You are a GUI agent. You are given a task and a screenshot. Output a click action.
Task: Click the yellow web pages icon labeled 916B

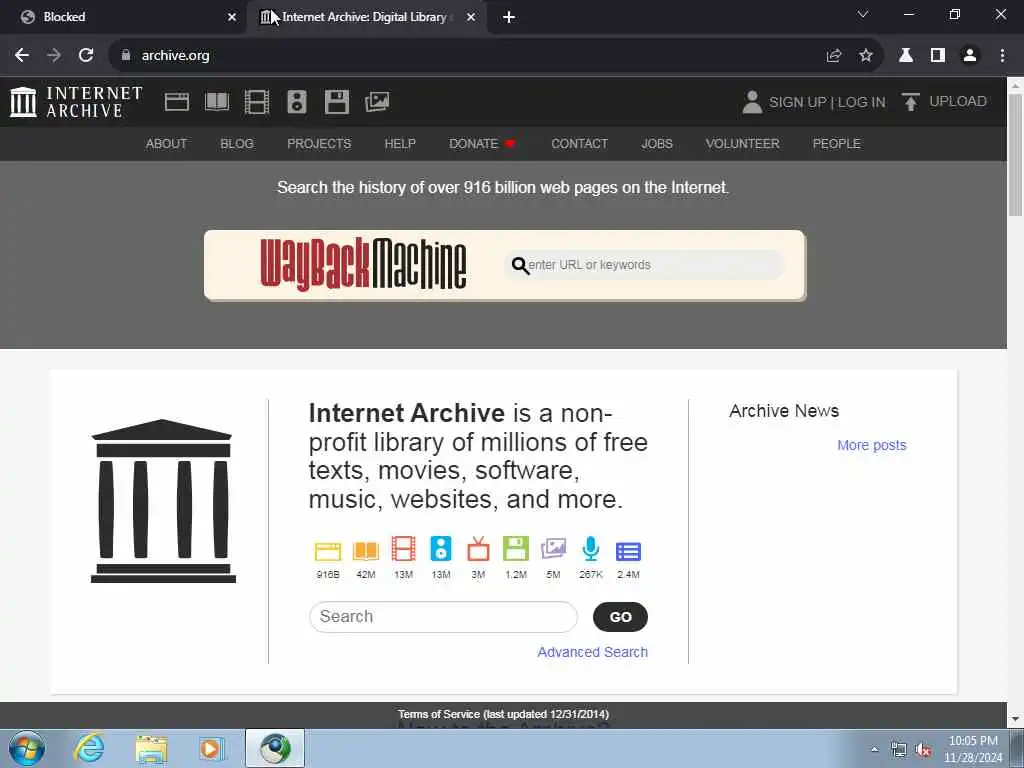(x=328, y=551)
